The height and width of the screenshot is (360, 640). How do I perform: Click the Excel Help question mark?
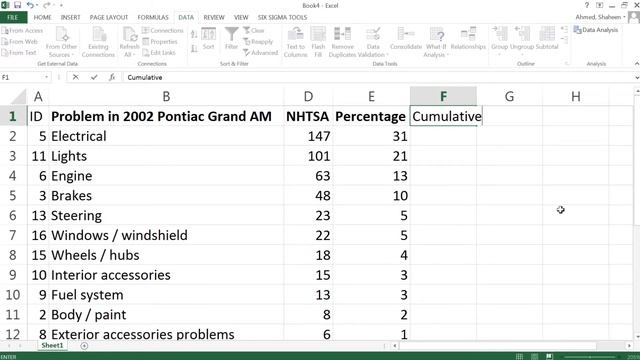[x=587, y=5]
